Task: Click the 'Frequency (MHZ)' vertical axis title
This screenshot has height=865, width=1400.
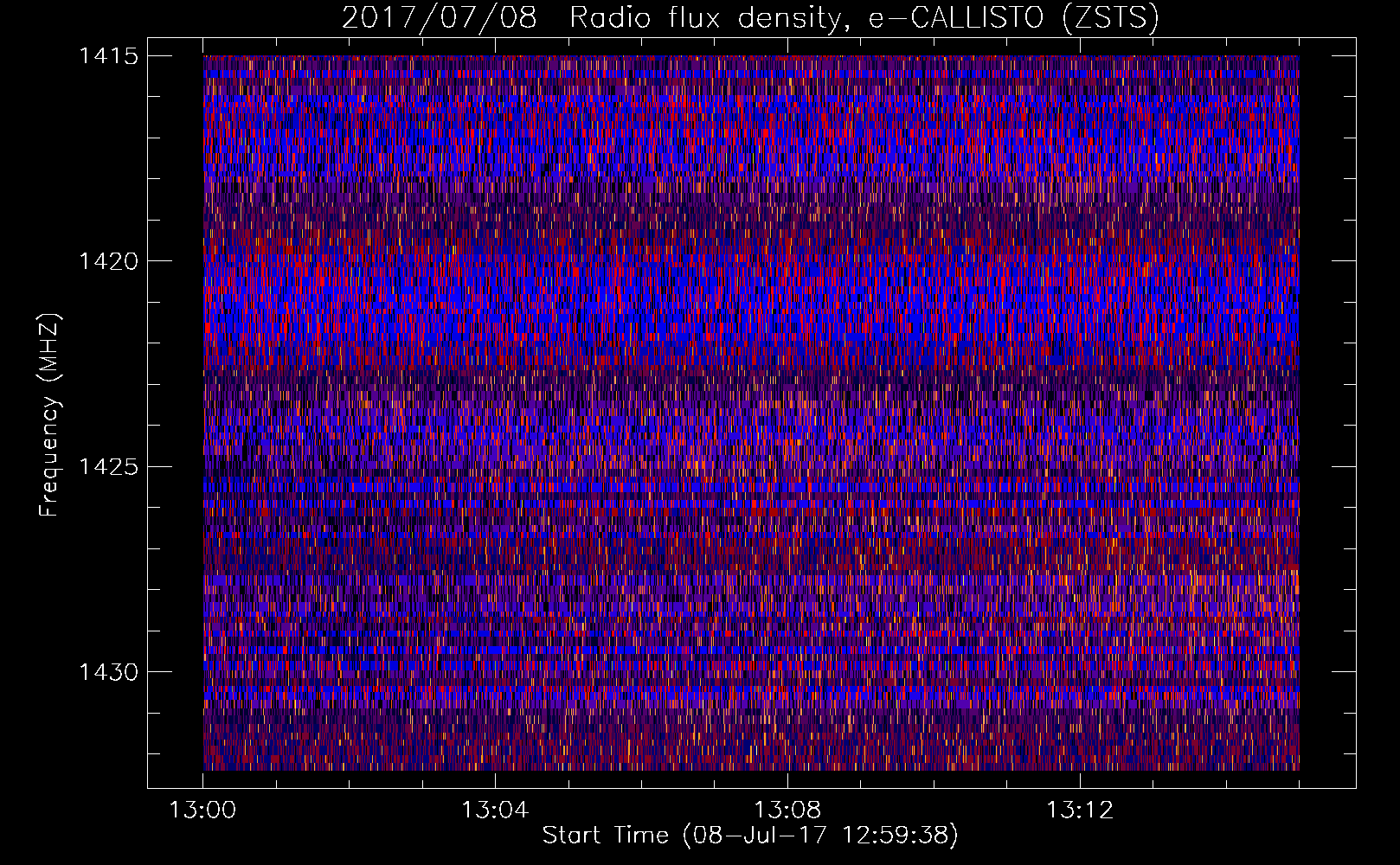Action: tap(49, 415)
